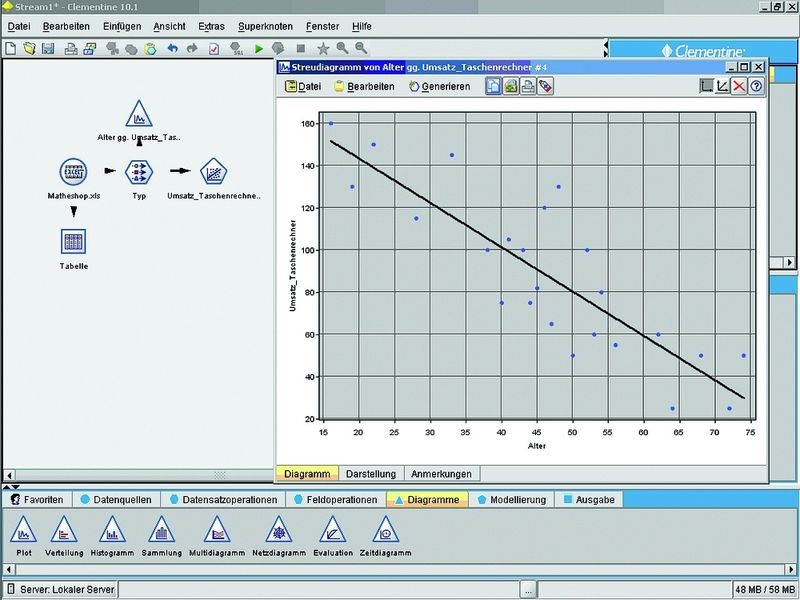Viewport: 800px width, 600px height.
Task: Run the stream with the green play button
Action: [x=259, y=48]
